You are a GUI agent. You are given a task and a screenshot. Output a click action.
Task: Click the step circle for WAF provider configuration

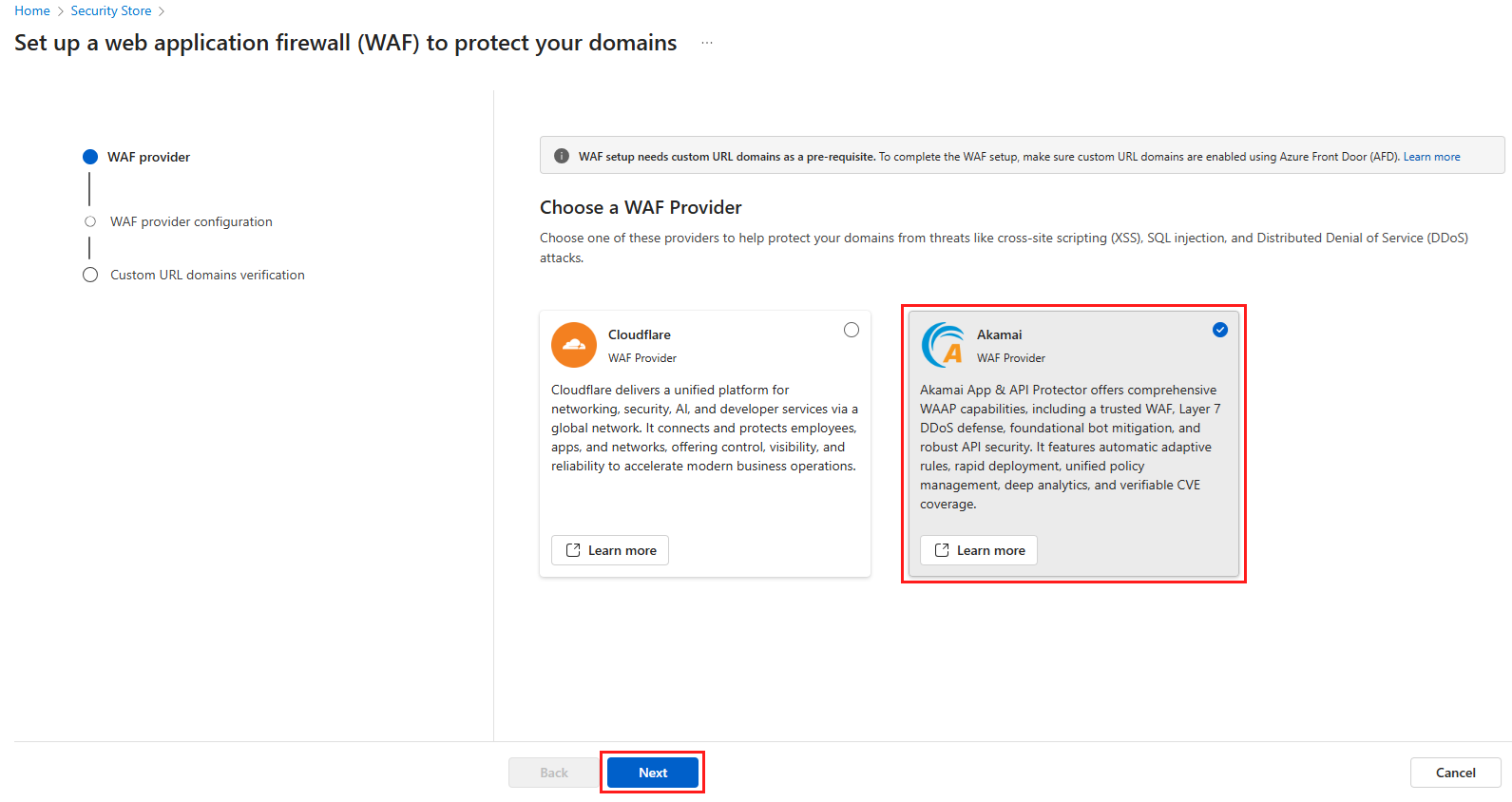[x=90, y=221]
